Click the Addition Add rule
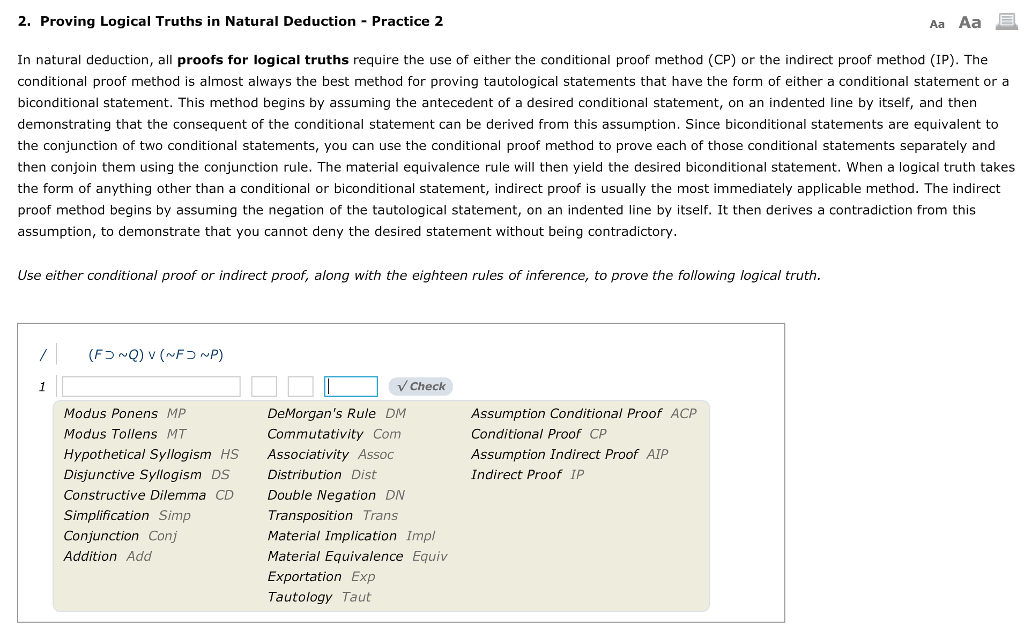Viewport: 1024px width, 624px height. (x=106, y=556)
